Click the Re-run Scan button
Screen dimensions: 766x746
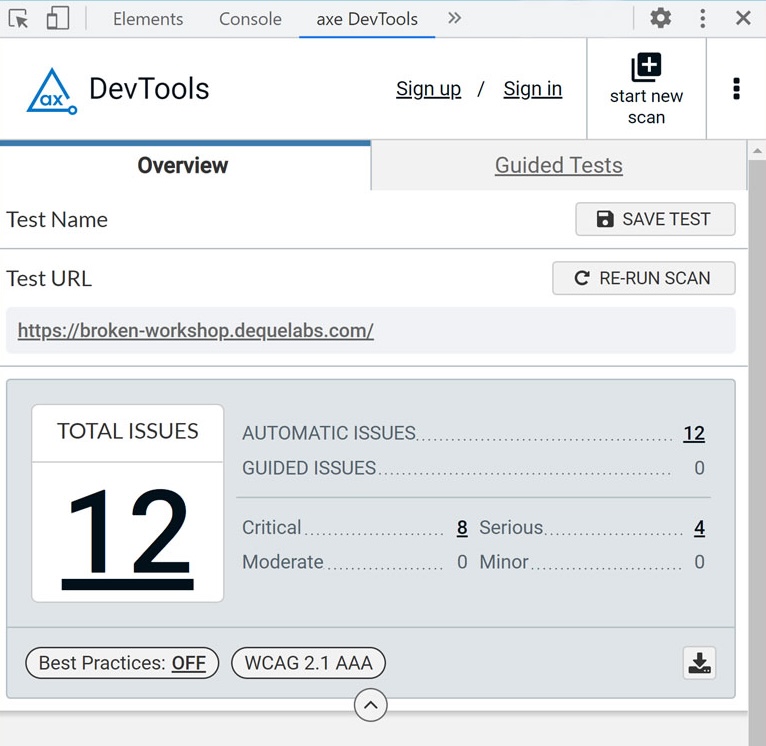[x=643, y=278]
